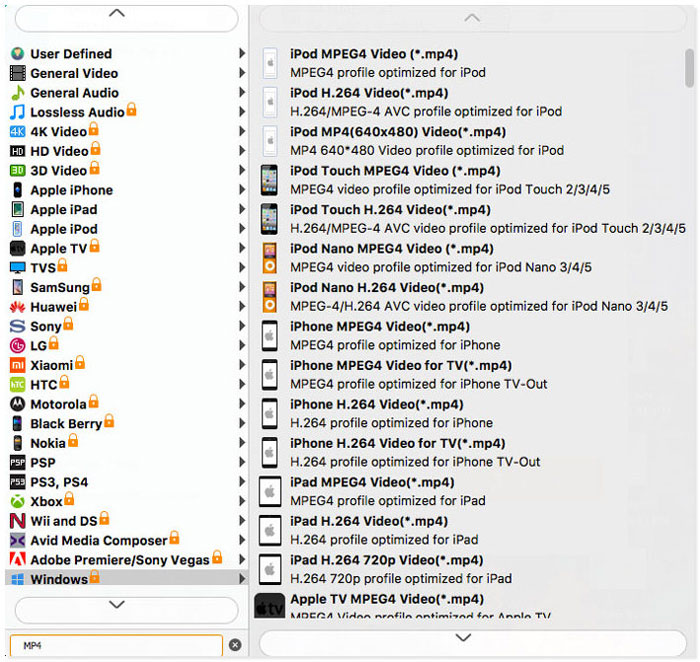Expand the General Video submenu arrow
Image resolution: width=700 pixels, height=662 pixels.
[x=242, y=73]
